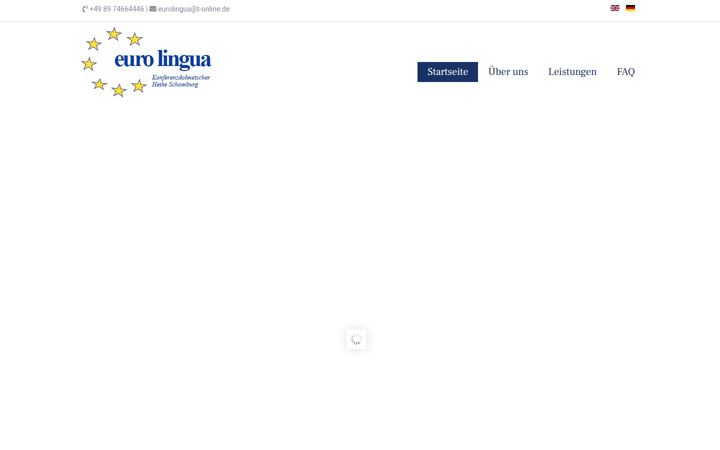Viewport: 720px width, 450px height.
Task: Open the Über uns page
Action: coord(508,72)
